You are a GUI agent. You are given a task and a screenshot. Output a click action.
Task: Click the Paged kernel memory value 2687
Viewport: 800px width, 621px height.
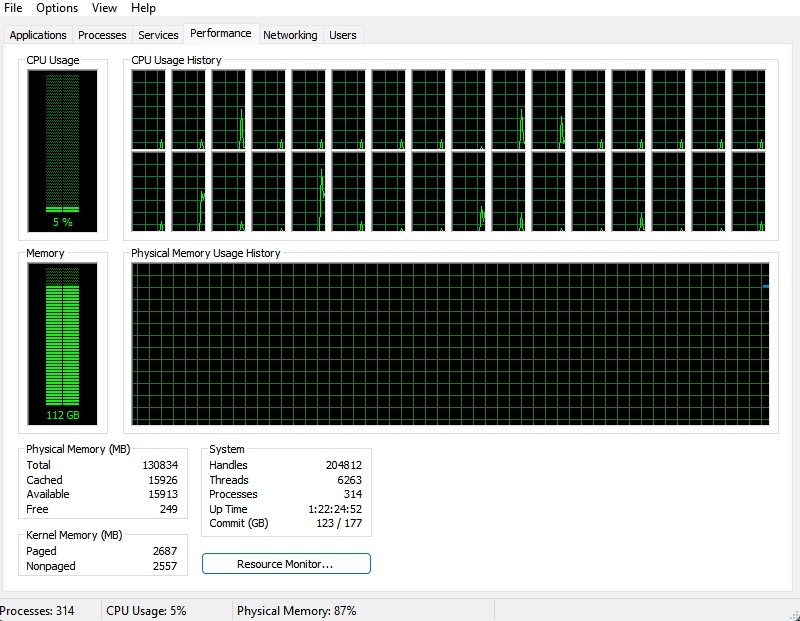click(165, 552)
